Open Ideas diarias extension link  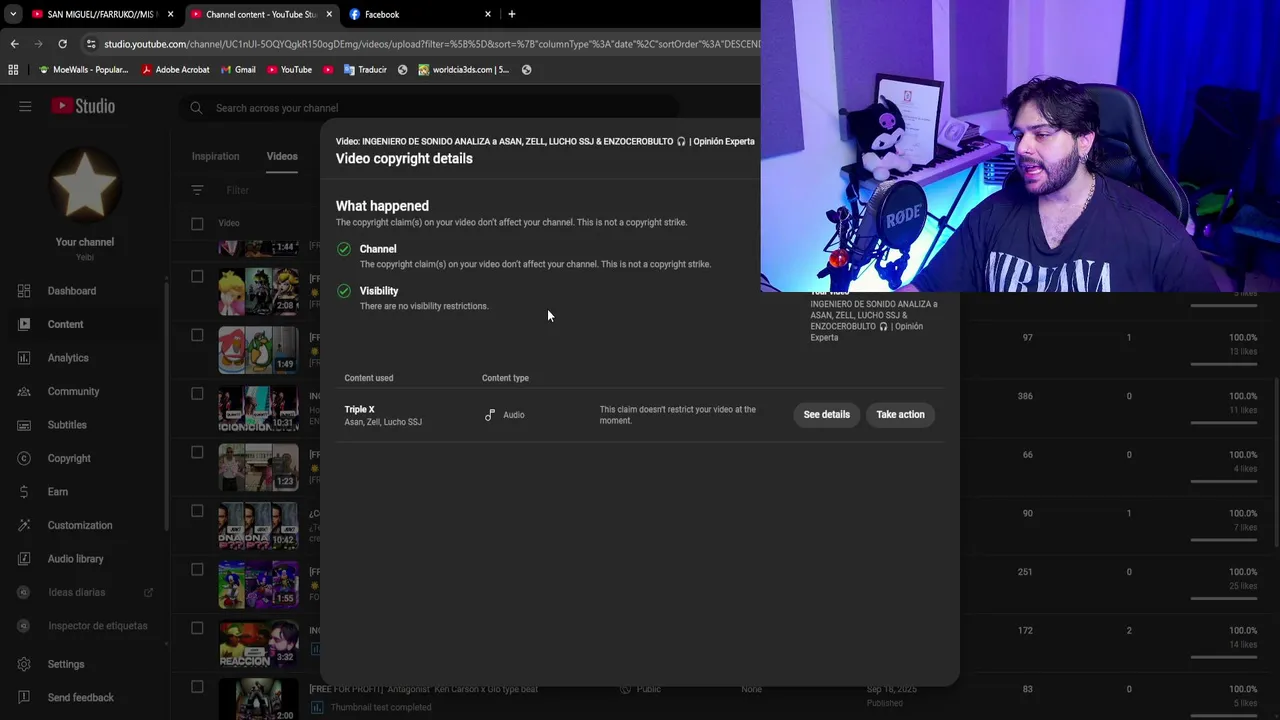76,592
